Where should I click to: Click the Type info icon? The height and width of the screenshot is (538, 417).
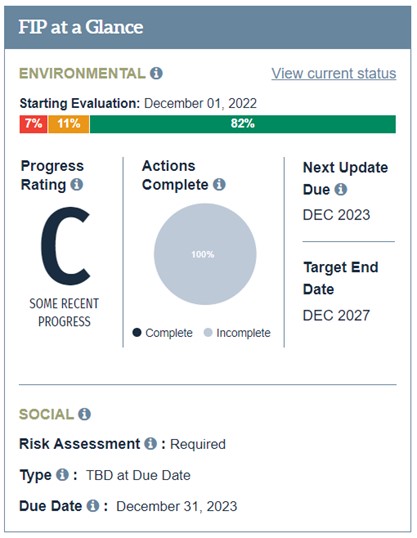(x=62, y=475)
